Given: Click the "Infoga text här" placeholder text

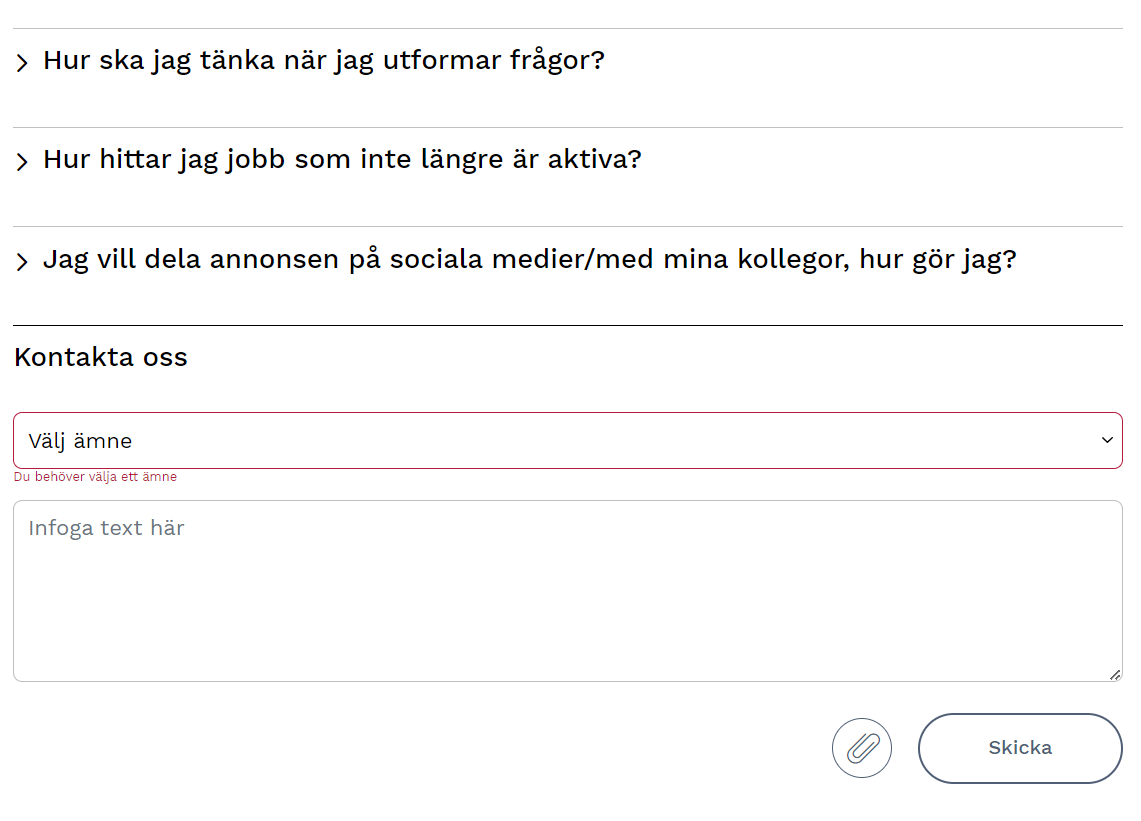Looking at the screenshot, I should pos(106,528).
